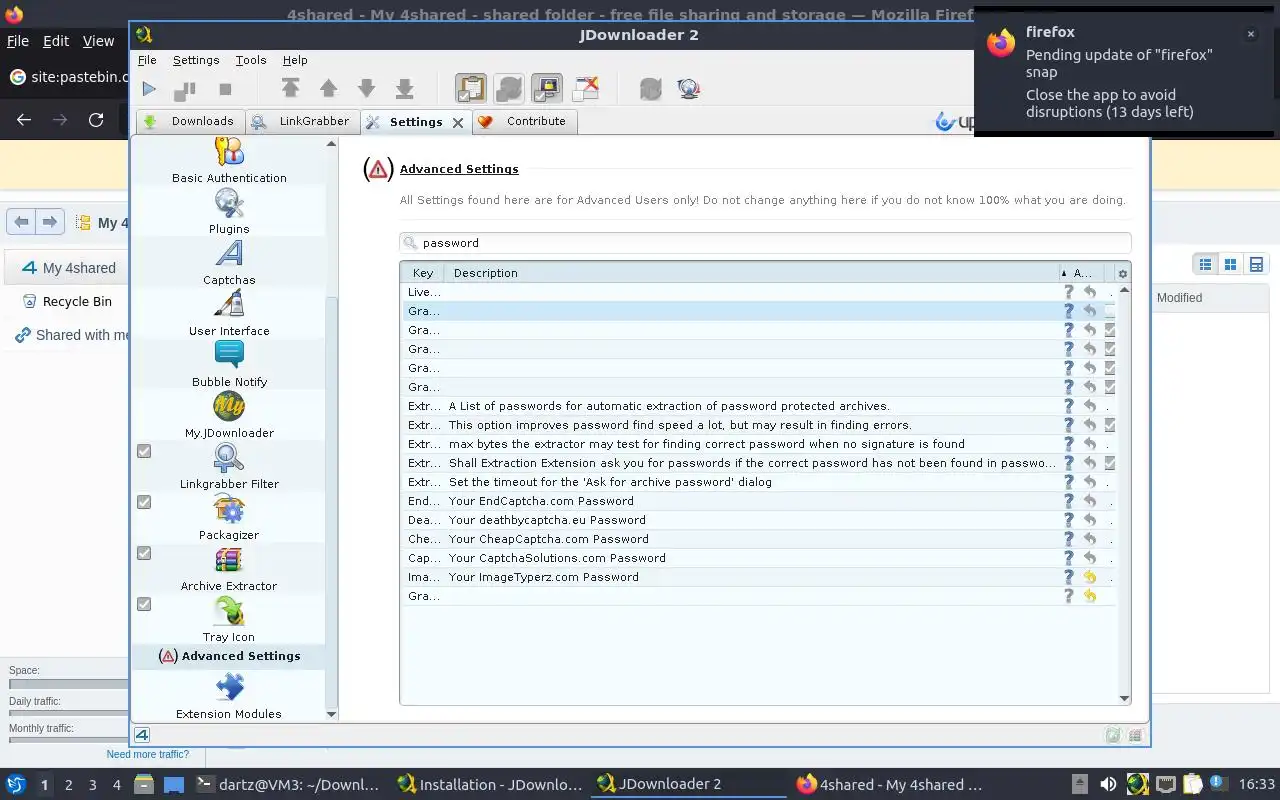Click settings table scroll down arrow
This screenshot has width=1280, height=800.
1124,698
